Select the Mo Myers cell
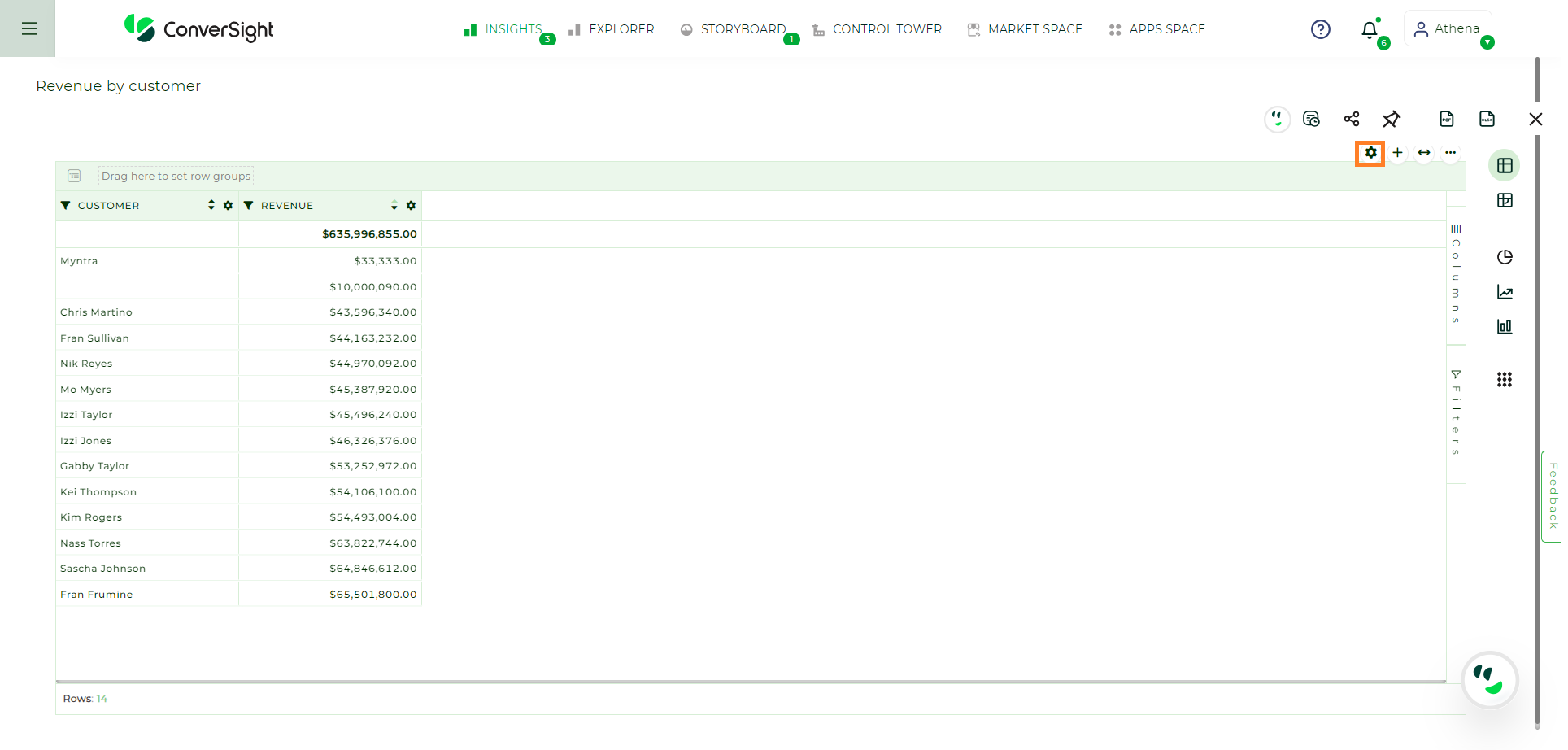Image resolution: width=1568 pixels, height=750 pixels. click(x=147, y=389)
